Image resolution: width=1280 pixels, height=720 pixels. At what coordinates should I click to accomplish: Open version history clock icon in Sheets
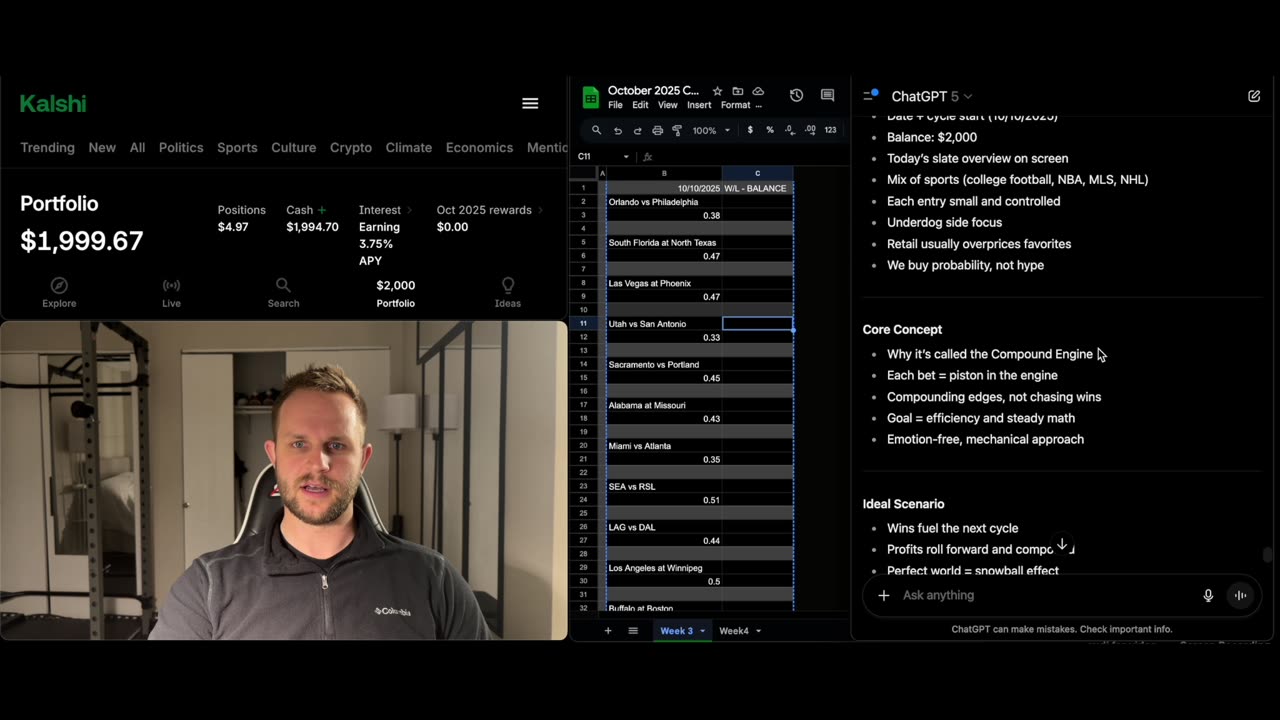(x=796, y=95)
